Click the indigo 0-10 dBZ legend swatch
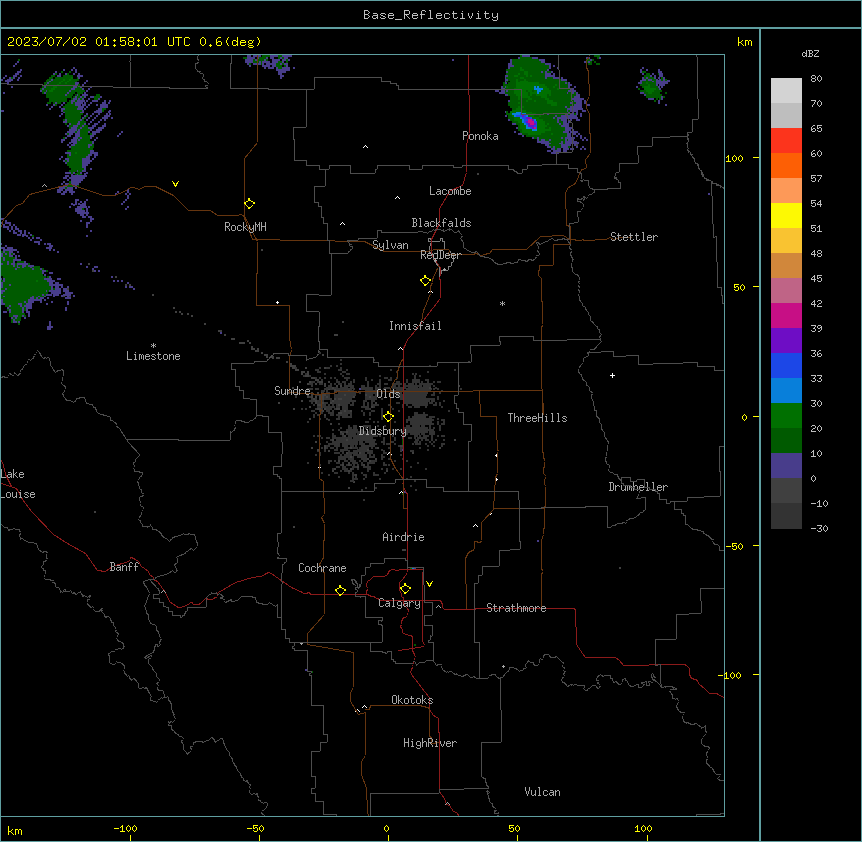Viewport: 862px width, 842px height. coord(786,466)
